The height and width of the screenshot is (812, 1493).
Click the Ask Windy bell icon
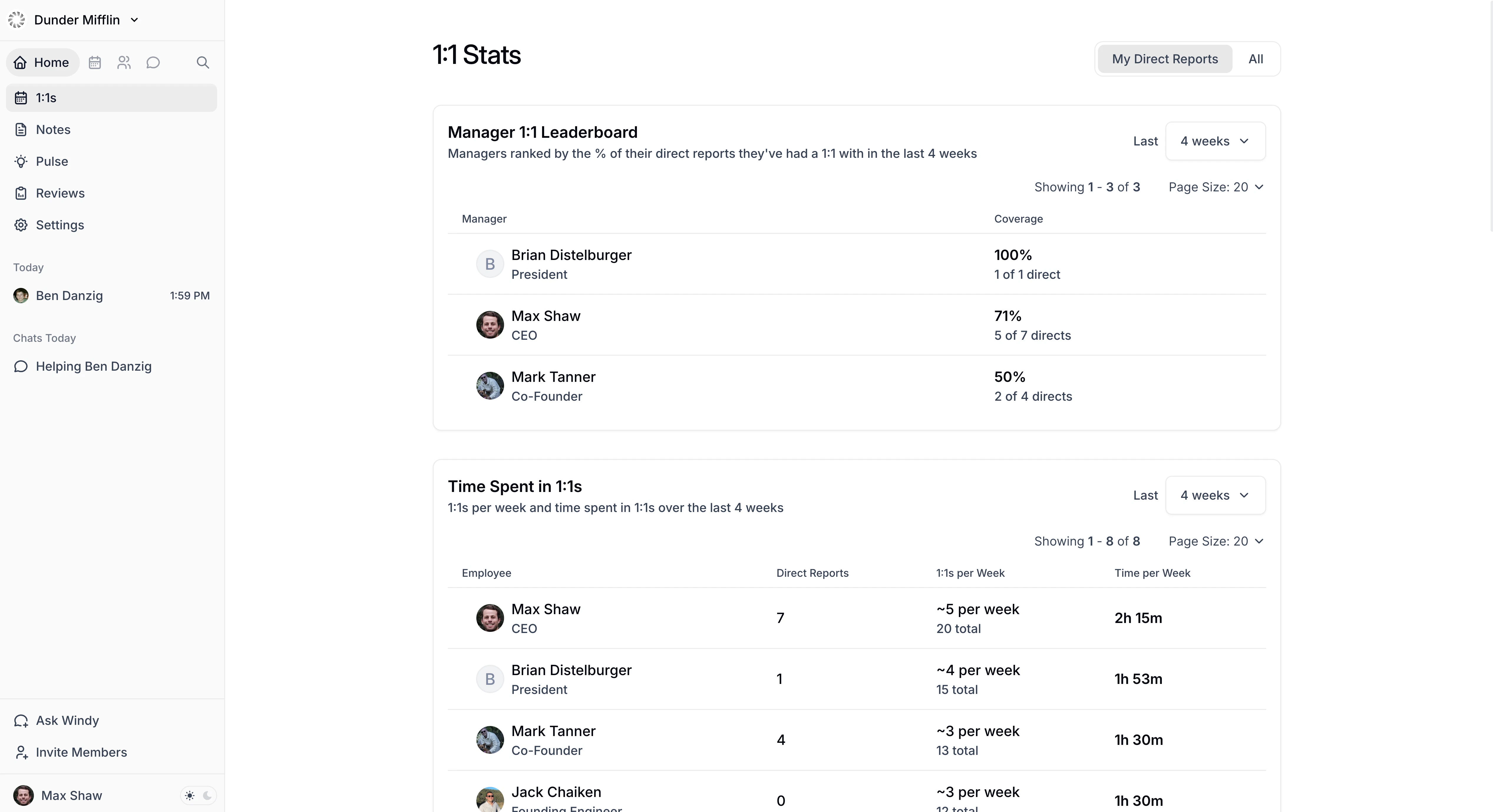[x=21, y=720]
